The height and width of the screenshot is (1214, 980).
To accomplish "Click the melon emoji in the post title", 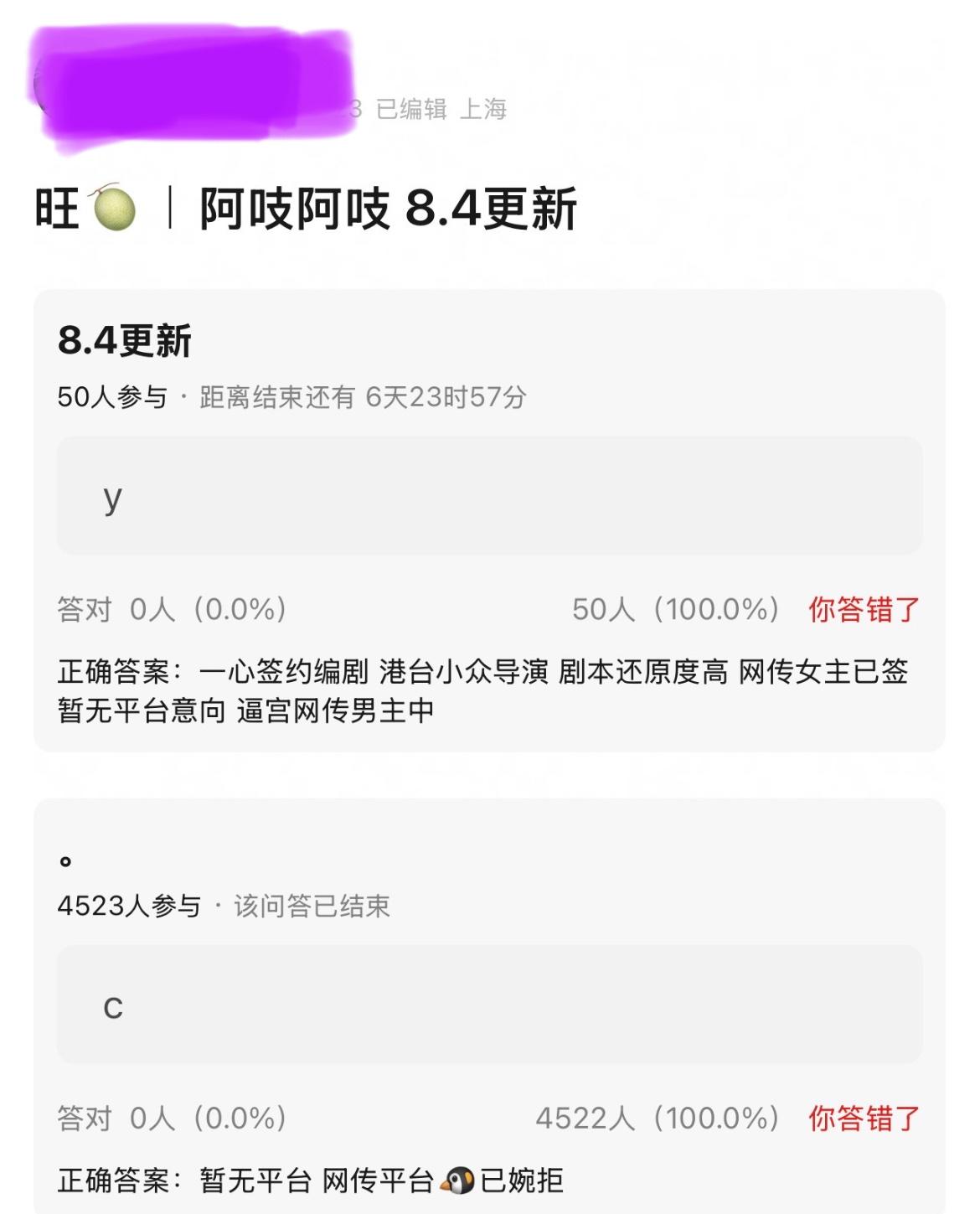I will (114, 208).
